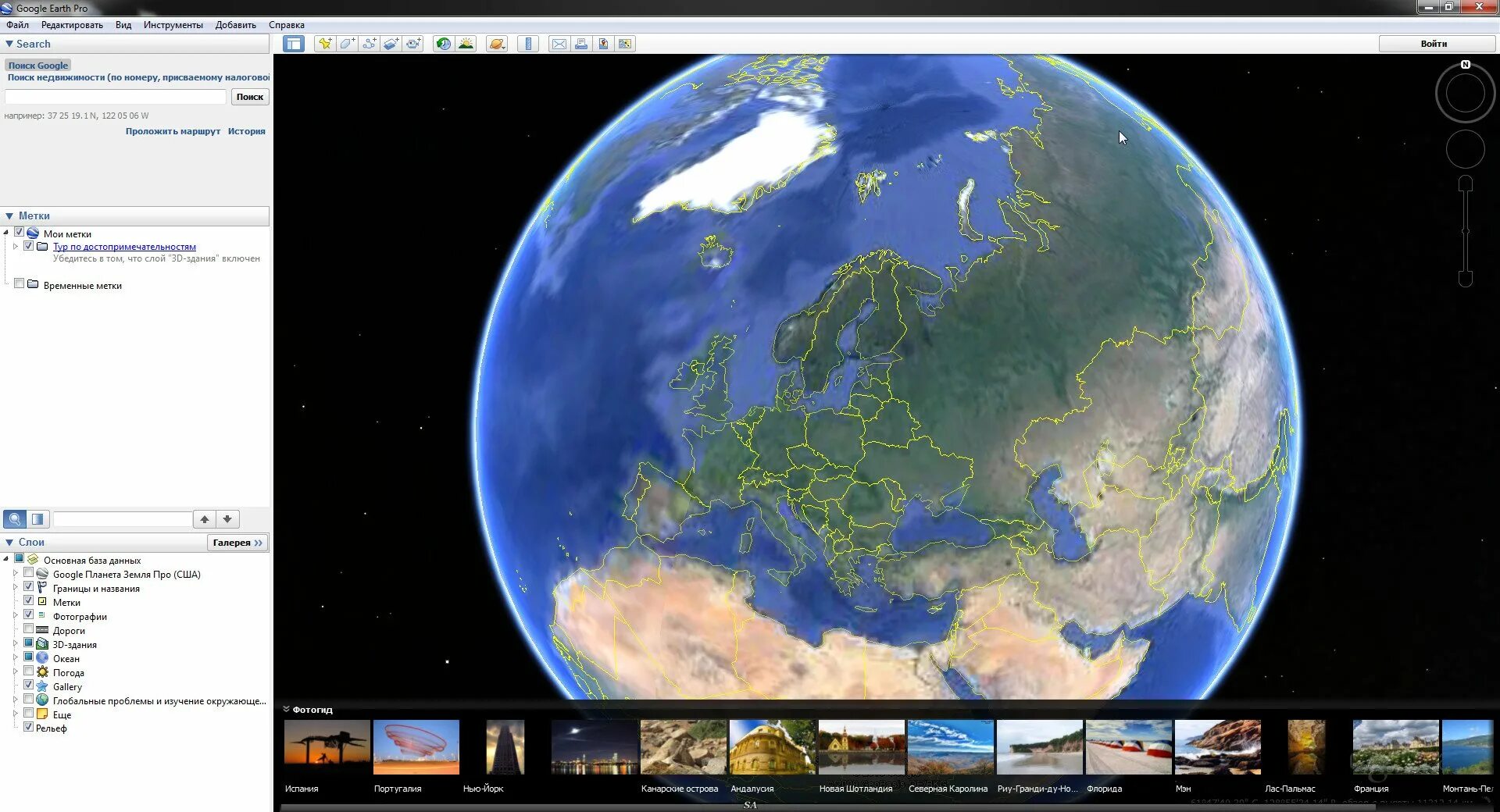Print the current view
Viewport: 1500px width, 812px height.
pyautogui.click(x=581, y=44)
